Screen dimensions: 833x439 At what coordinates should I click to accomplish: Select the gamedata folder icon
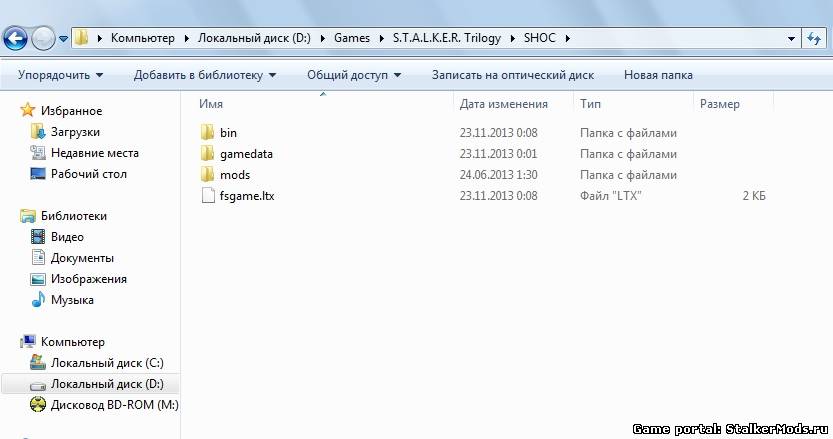208,154
